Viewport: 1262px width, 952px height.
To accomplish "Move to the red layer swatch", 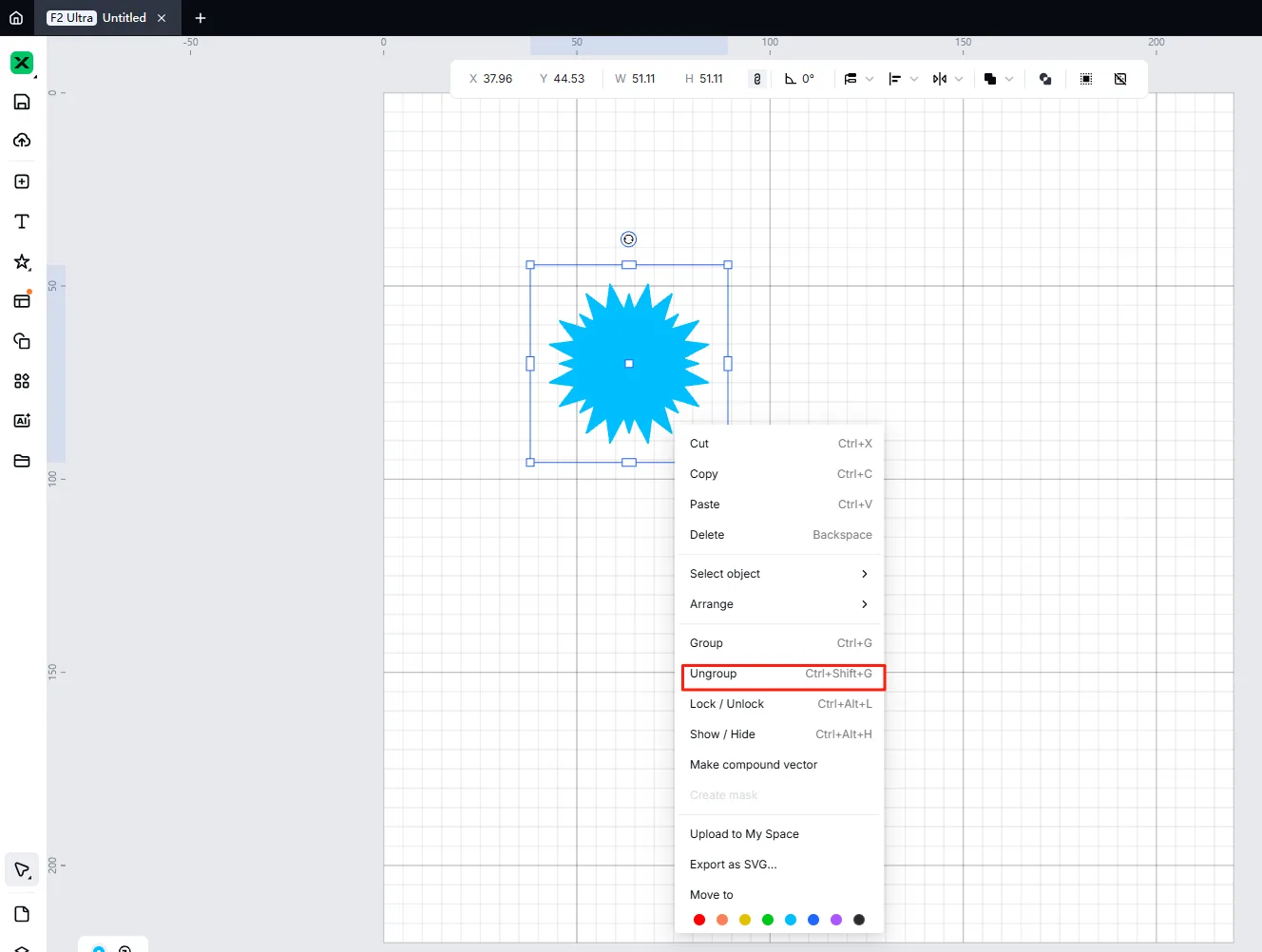I will click(699, 920).
